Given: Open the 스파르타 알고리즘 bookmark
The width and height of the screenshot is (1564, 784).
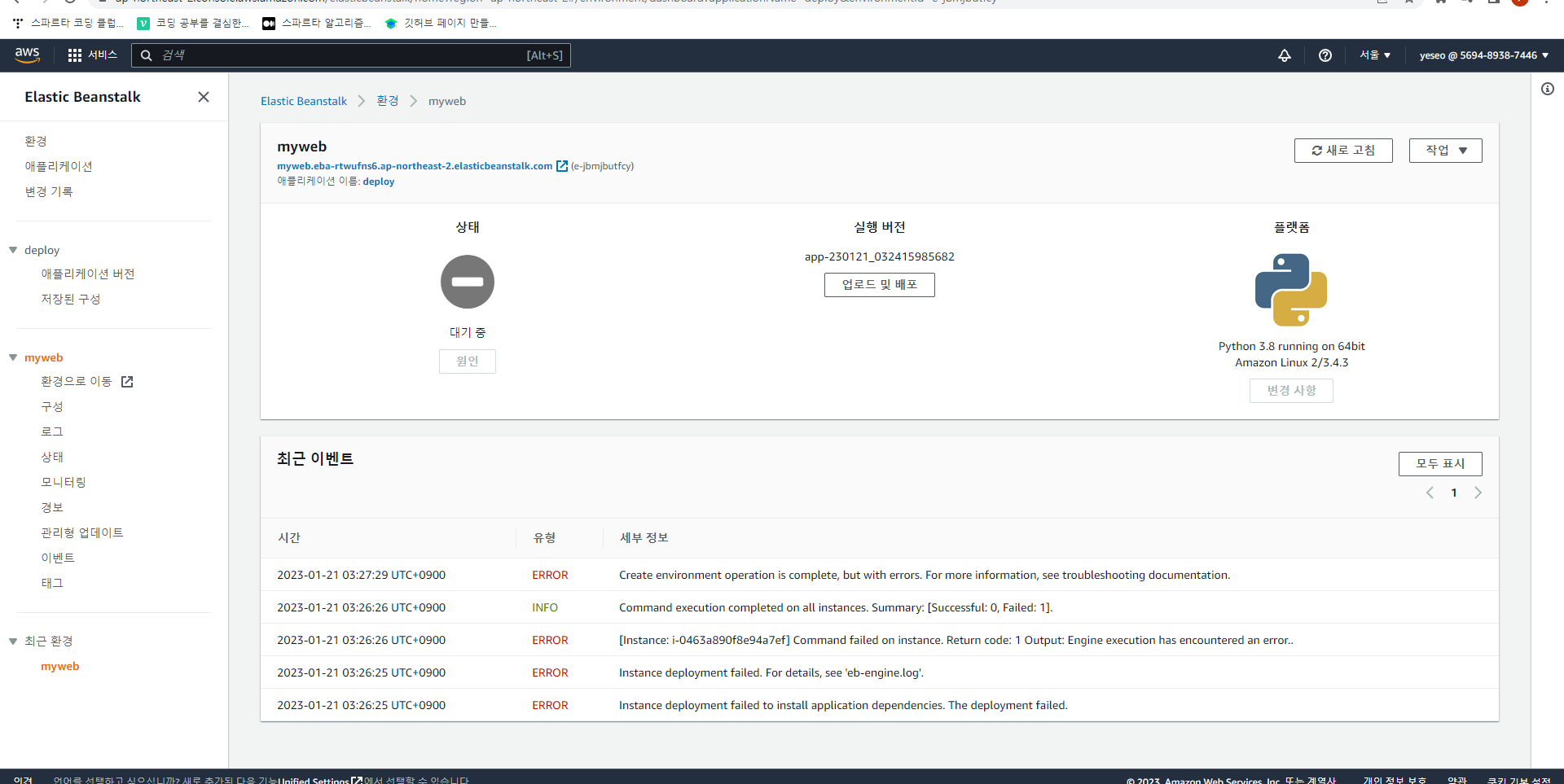Looking at the screenshot, I should click(x=316, y=24).
